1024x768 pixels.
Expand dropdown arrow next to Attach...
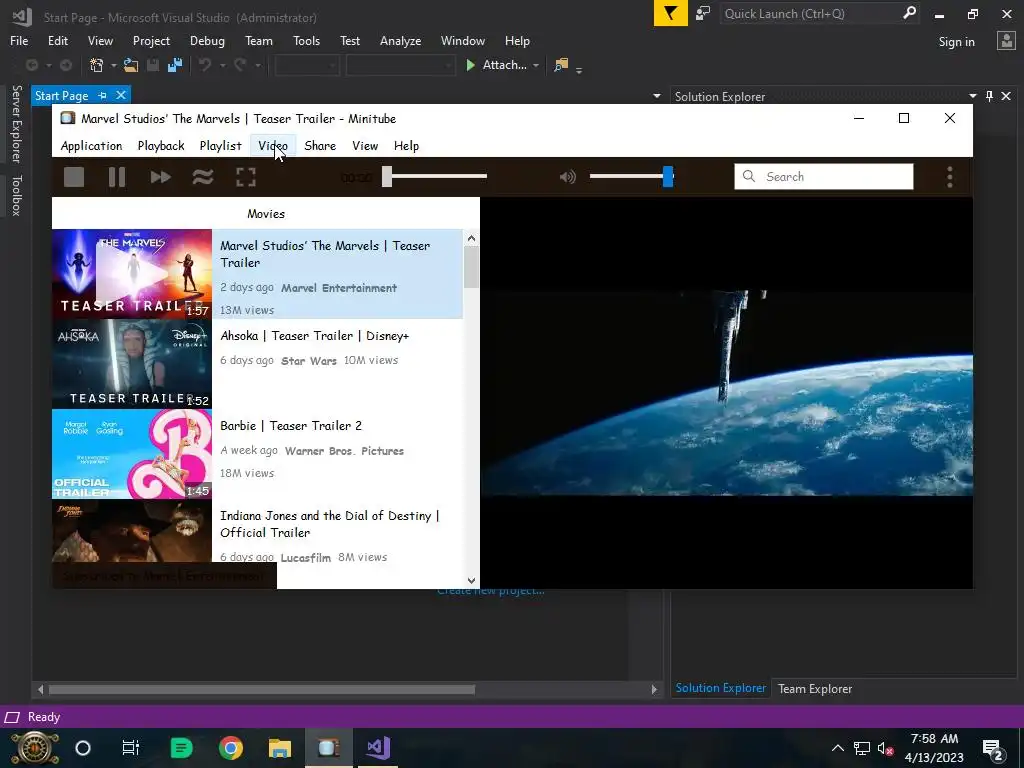click(x=536, y=65)
